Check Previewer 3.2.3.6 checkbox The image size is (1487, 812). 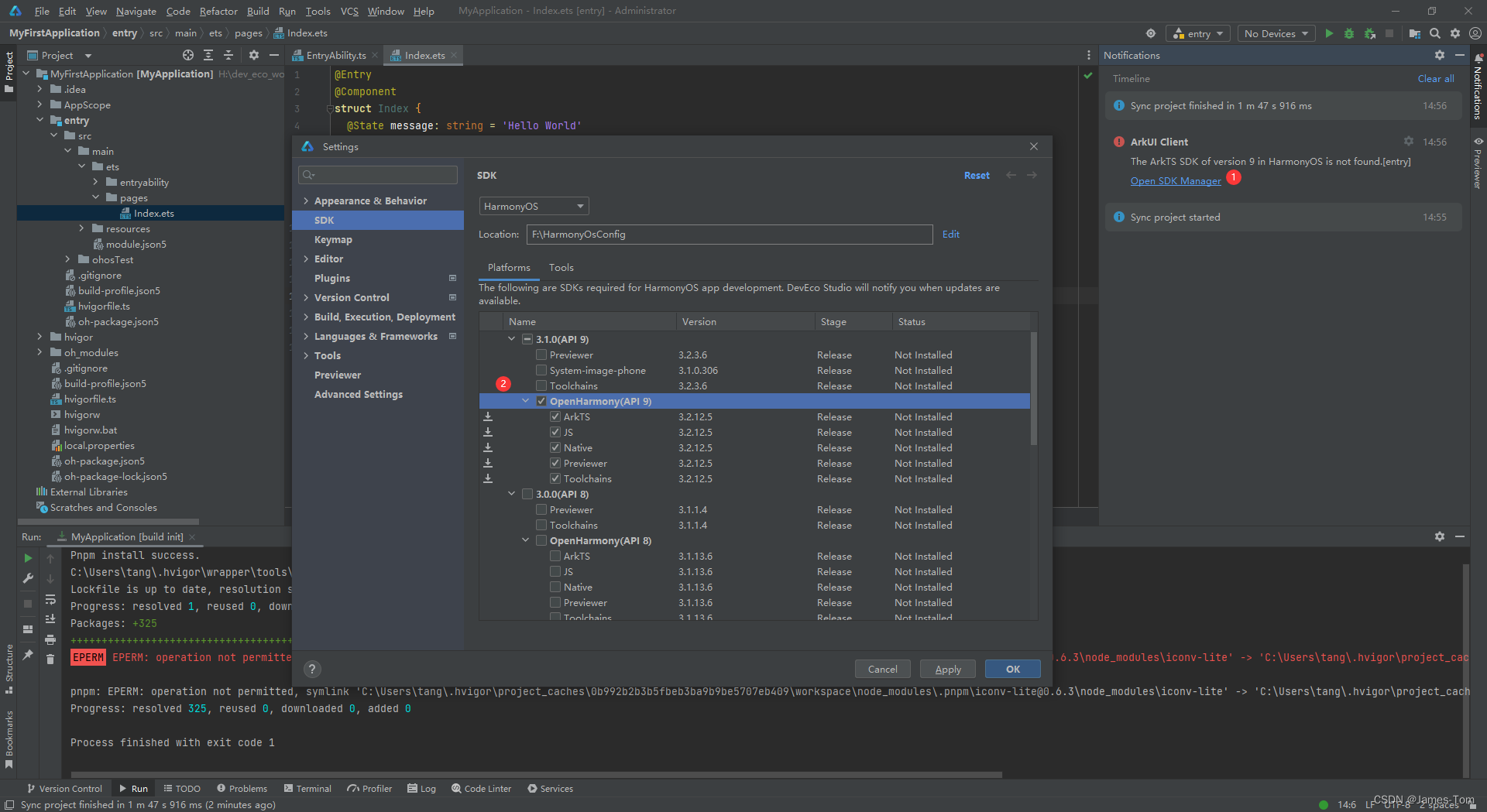(x=541, y=355)
